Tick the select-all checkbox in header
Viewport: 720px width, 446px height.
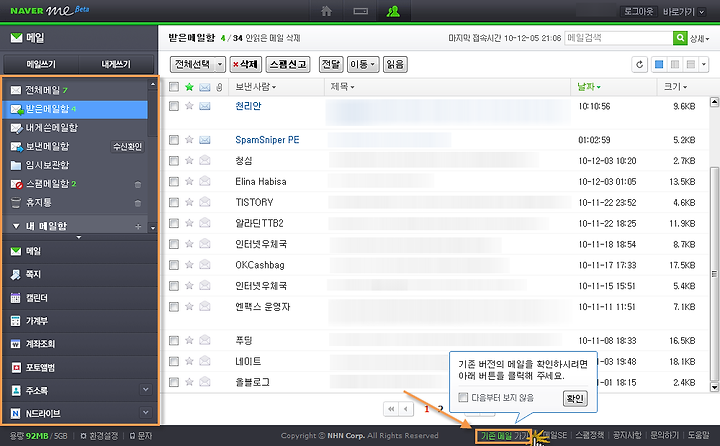(174, 87)
